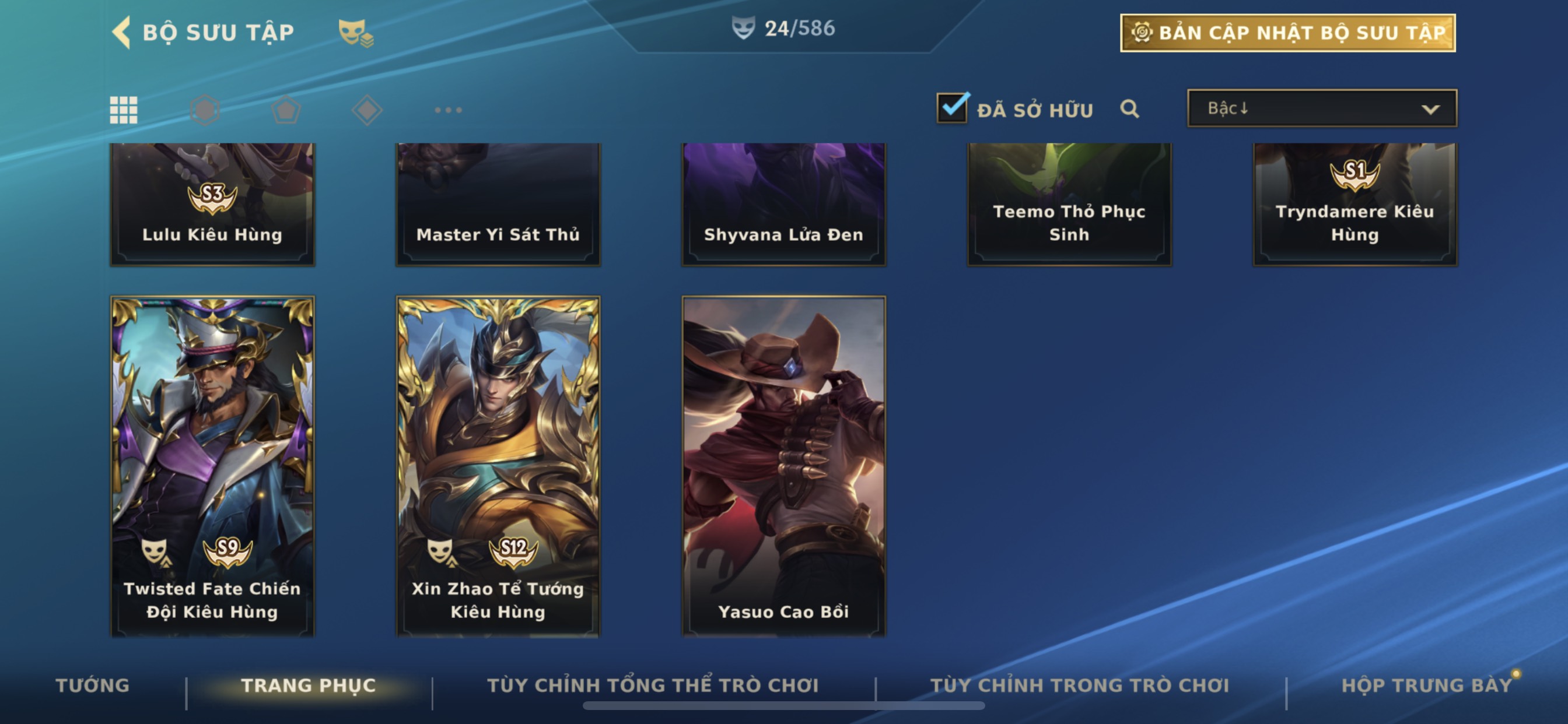Open the skin search magnifier
Viewport: 1568px width, 724px height.
(1129, 109)
